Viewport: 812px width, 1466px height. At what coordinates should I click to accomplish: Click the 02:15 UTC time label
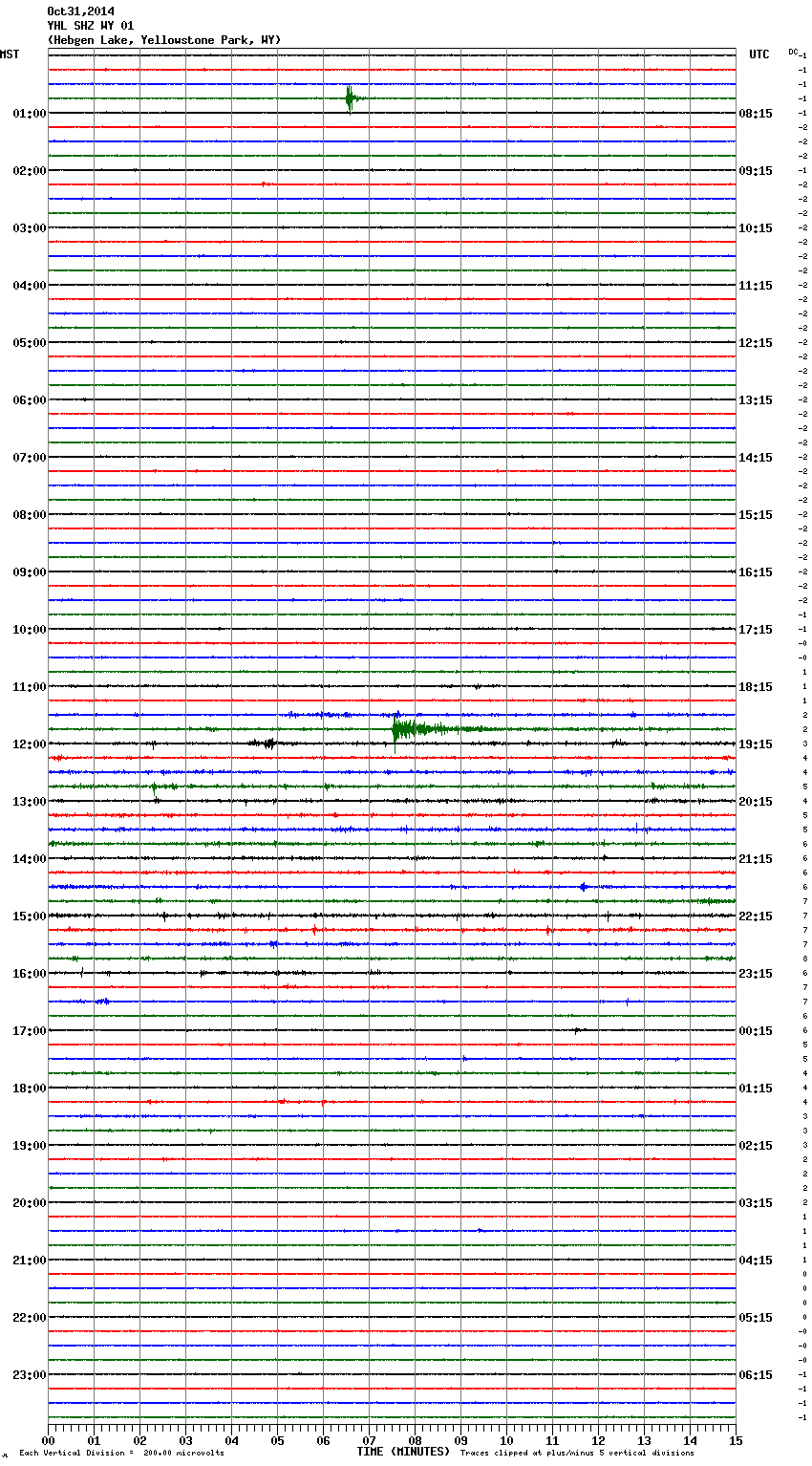tap(756, 1146)
